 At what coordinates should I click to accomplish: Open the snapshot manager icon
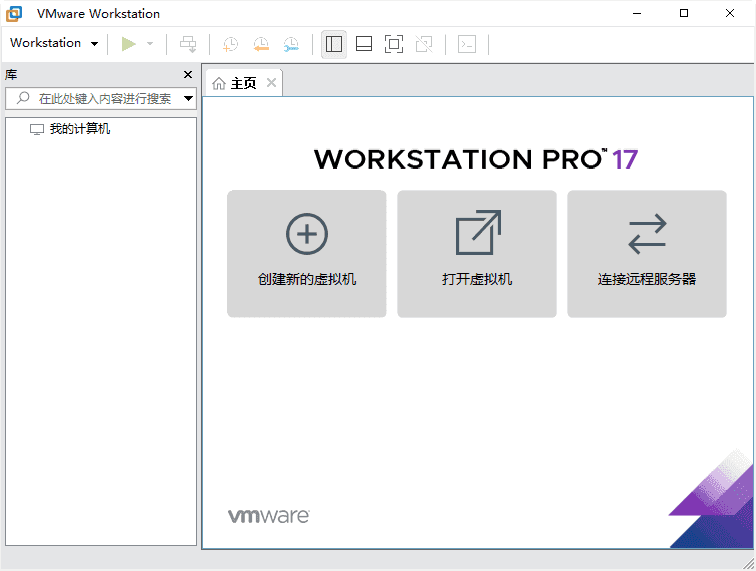tap(290, 44)
